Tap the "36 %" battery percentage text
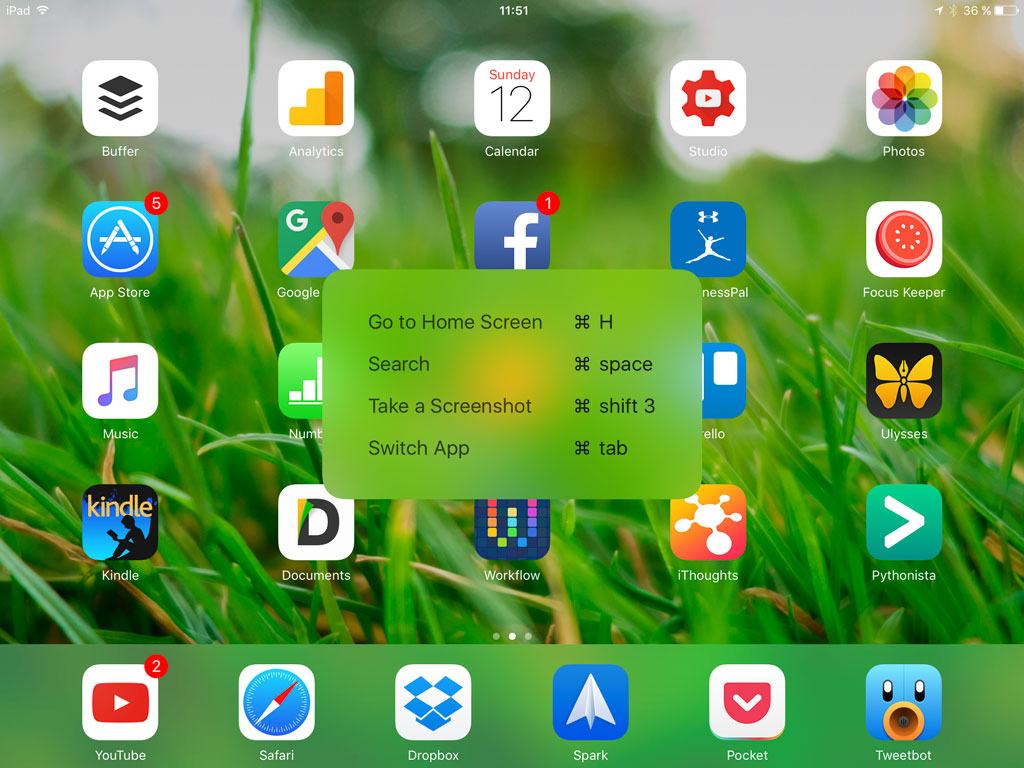This screenshot has width=1024, height=768. (x=977, y=10)
